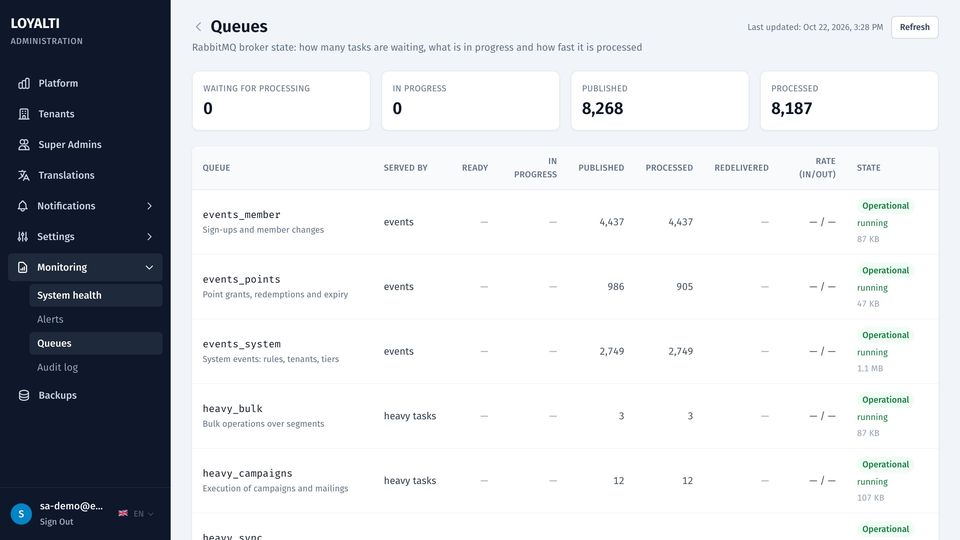The height and width of the screenshot is (540, 960).
Task: Open Tenants in the sidebar
Action: click(85, 114)
